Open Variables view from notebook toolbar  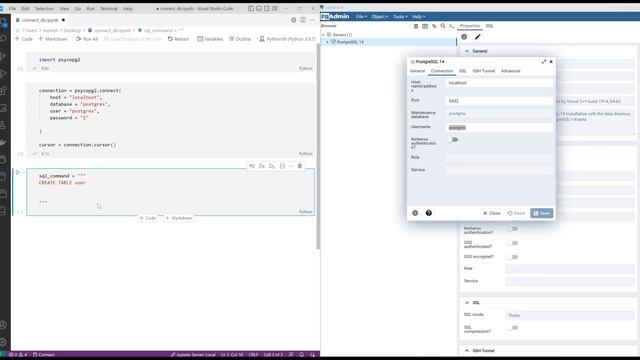click(210, 39)
